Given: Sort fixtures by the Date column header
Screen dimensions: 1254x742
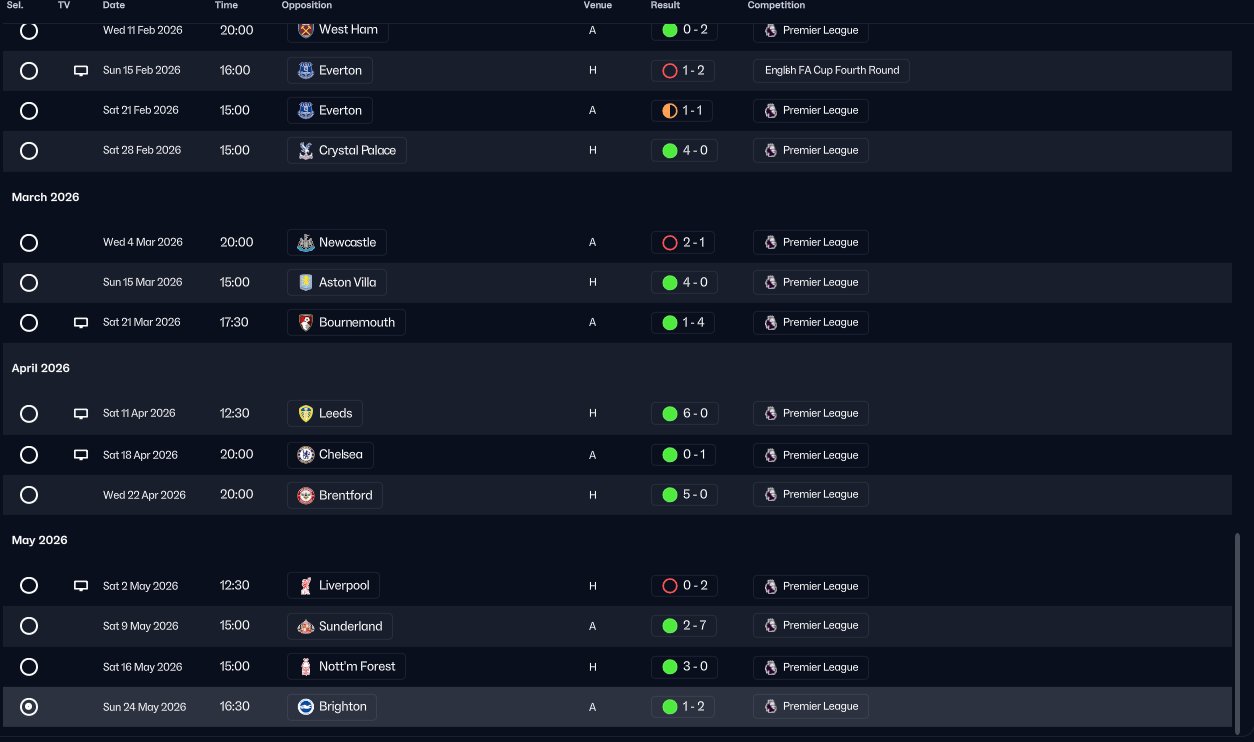Looking at the screenshot, I should pyautogui.click(x=114, y=6).
